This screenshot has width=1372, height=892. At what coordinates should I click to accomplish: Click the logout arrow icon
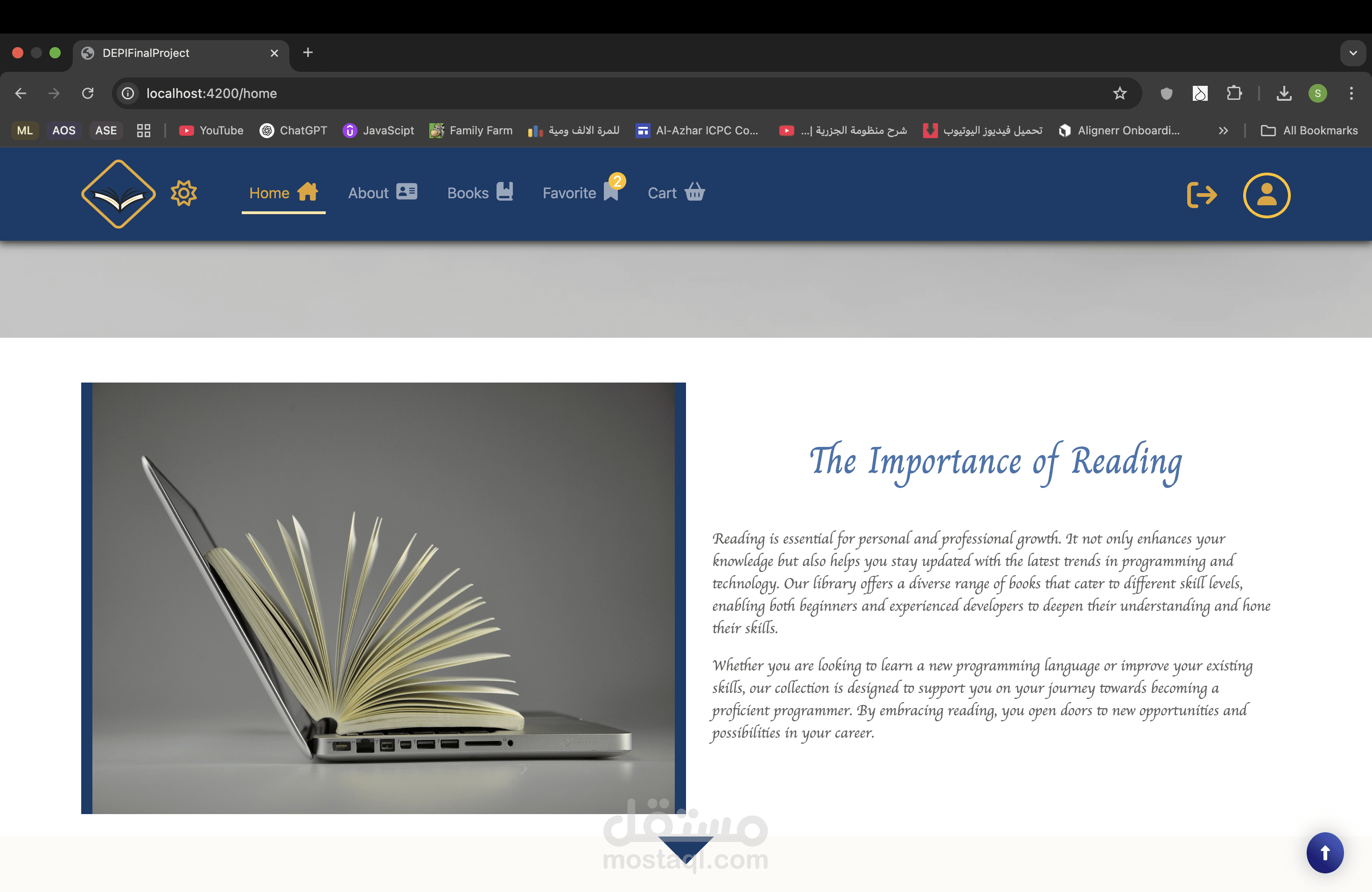(x=1202, y=195)
